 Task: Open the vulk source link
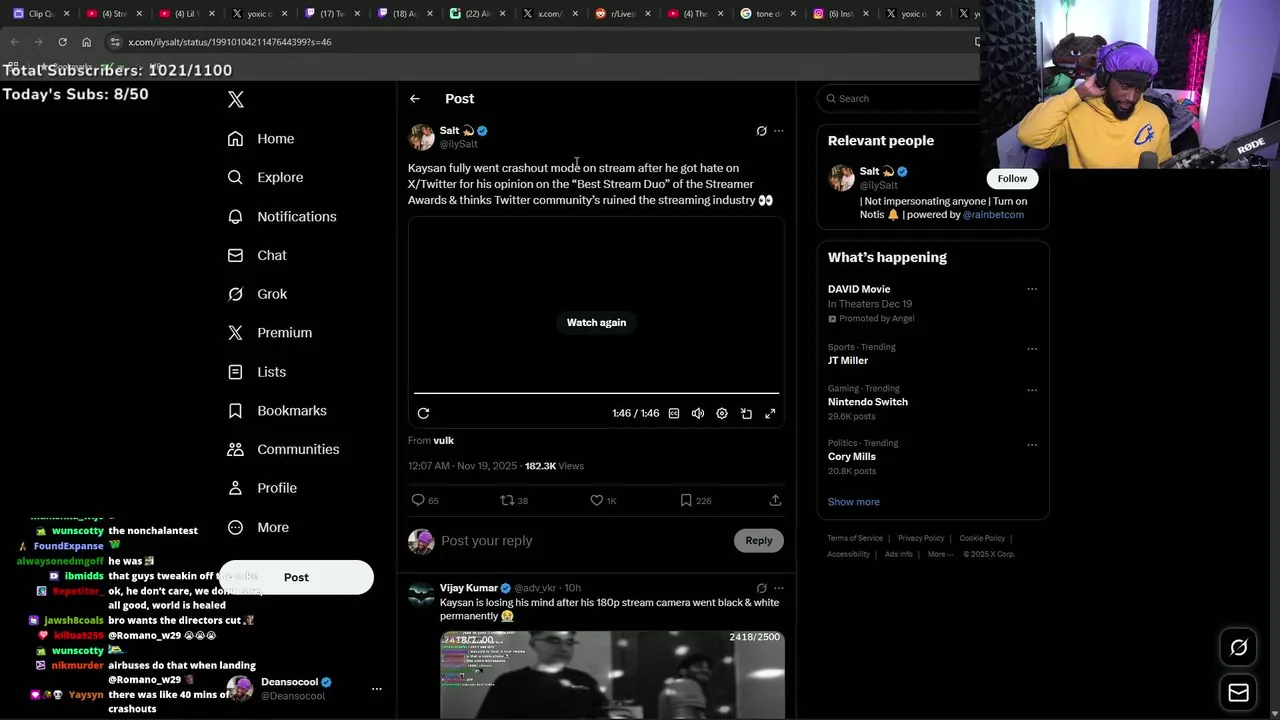point(443,440)
